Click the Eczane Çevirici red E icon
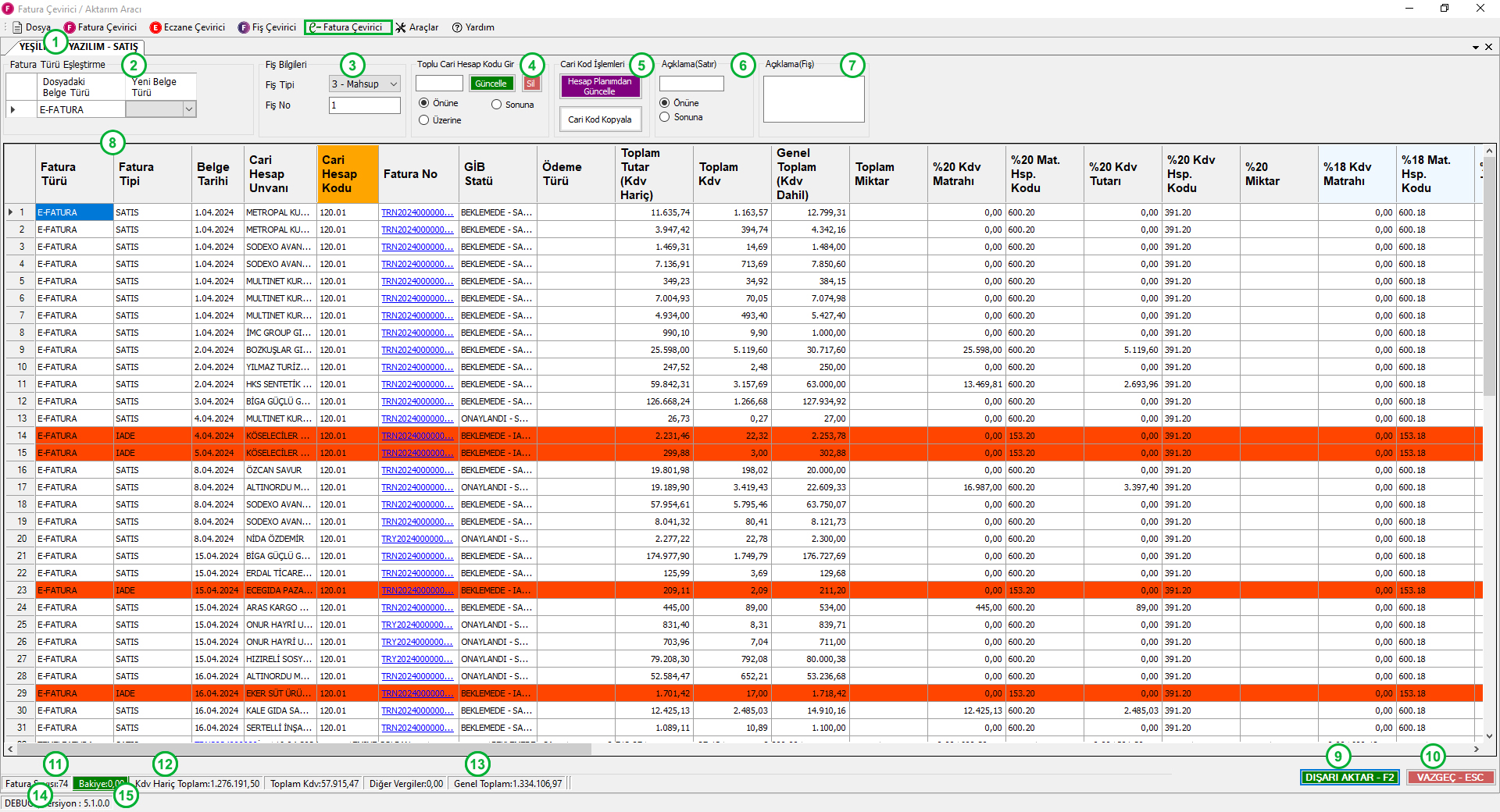 pyautogui.click(x=155, y=27)
